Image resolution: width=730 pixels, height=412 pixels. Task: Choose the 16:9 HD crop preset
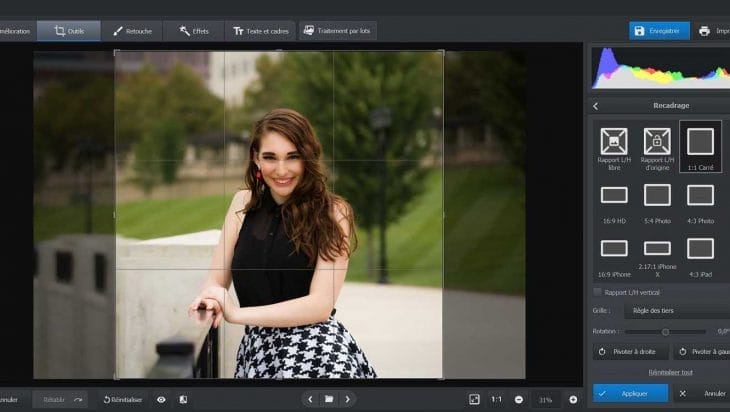pyautogui.click(x=614, y=200)
